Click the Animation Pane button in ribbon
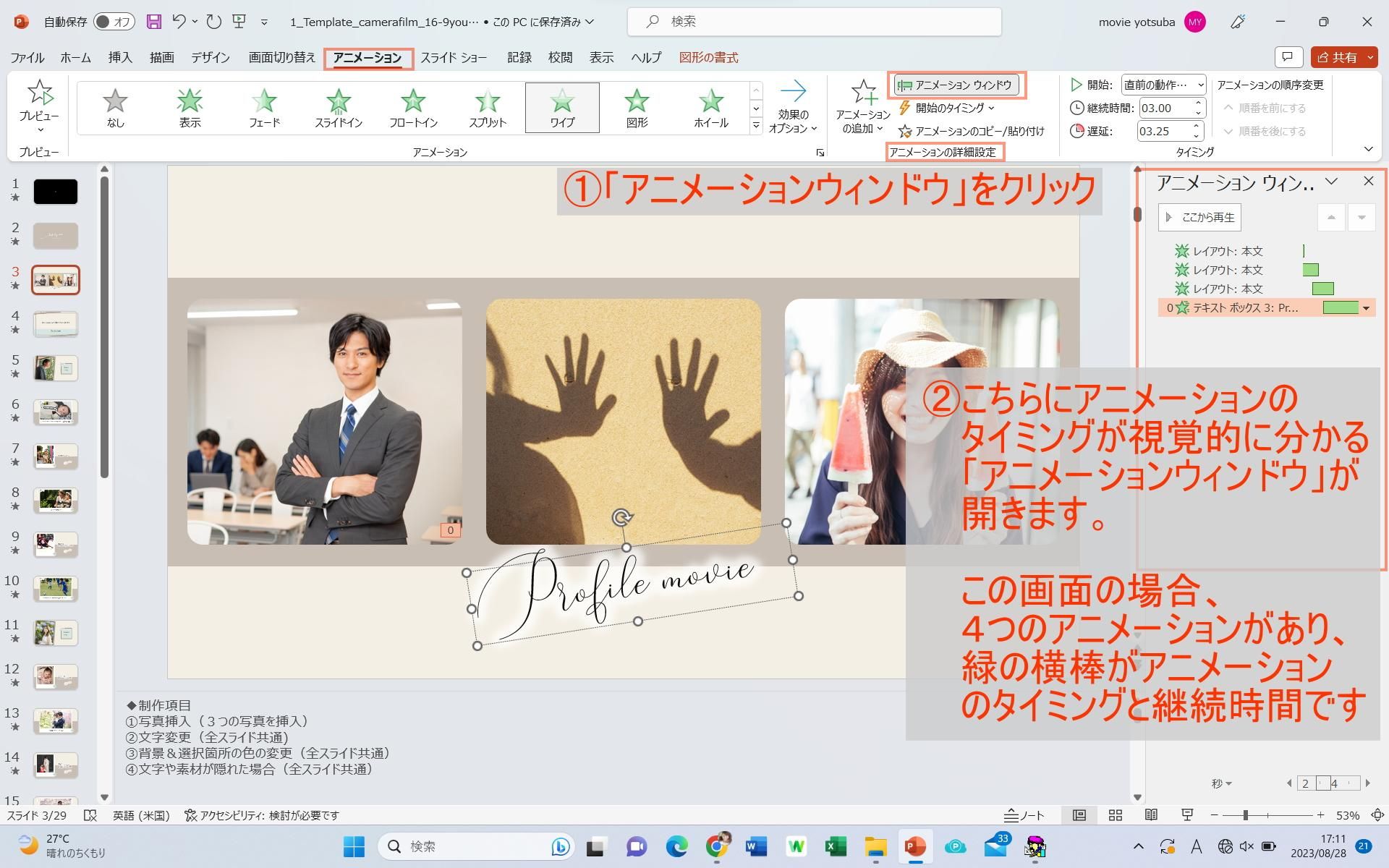1389x868 pixels. coord(956,85)
